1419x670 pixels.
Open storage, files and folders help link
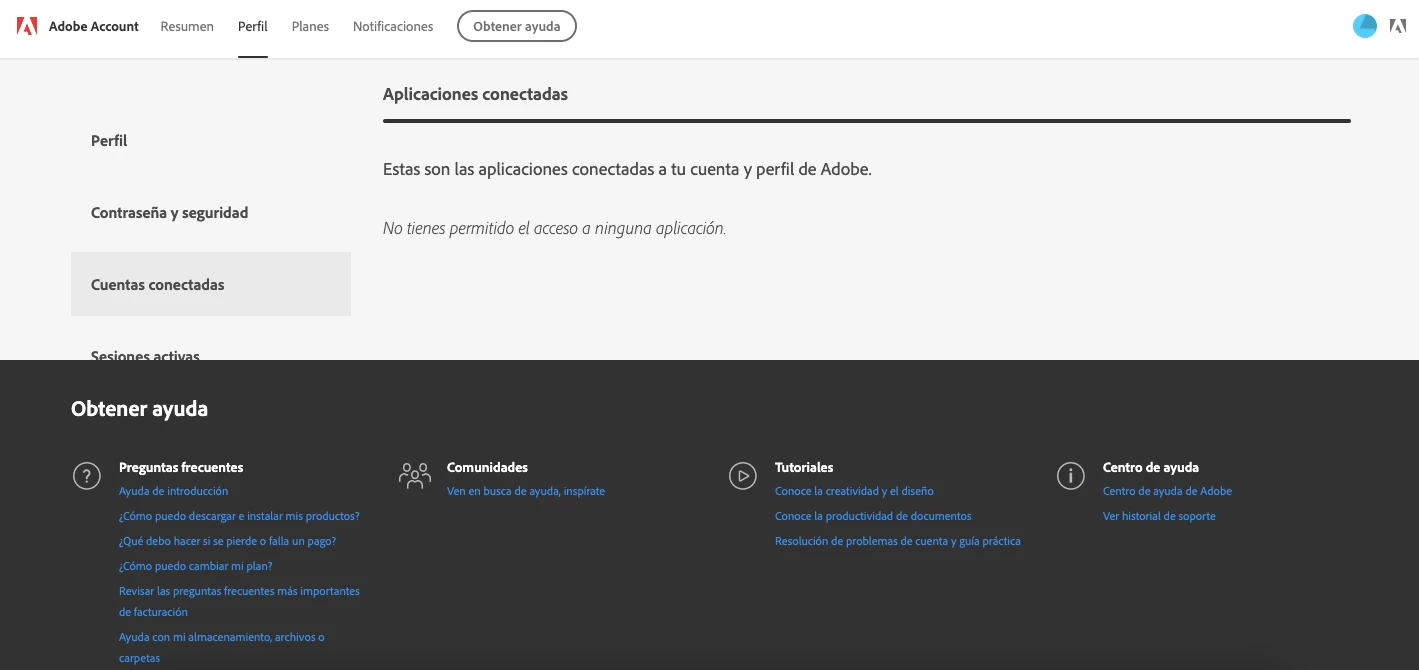222,647
